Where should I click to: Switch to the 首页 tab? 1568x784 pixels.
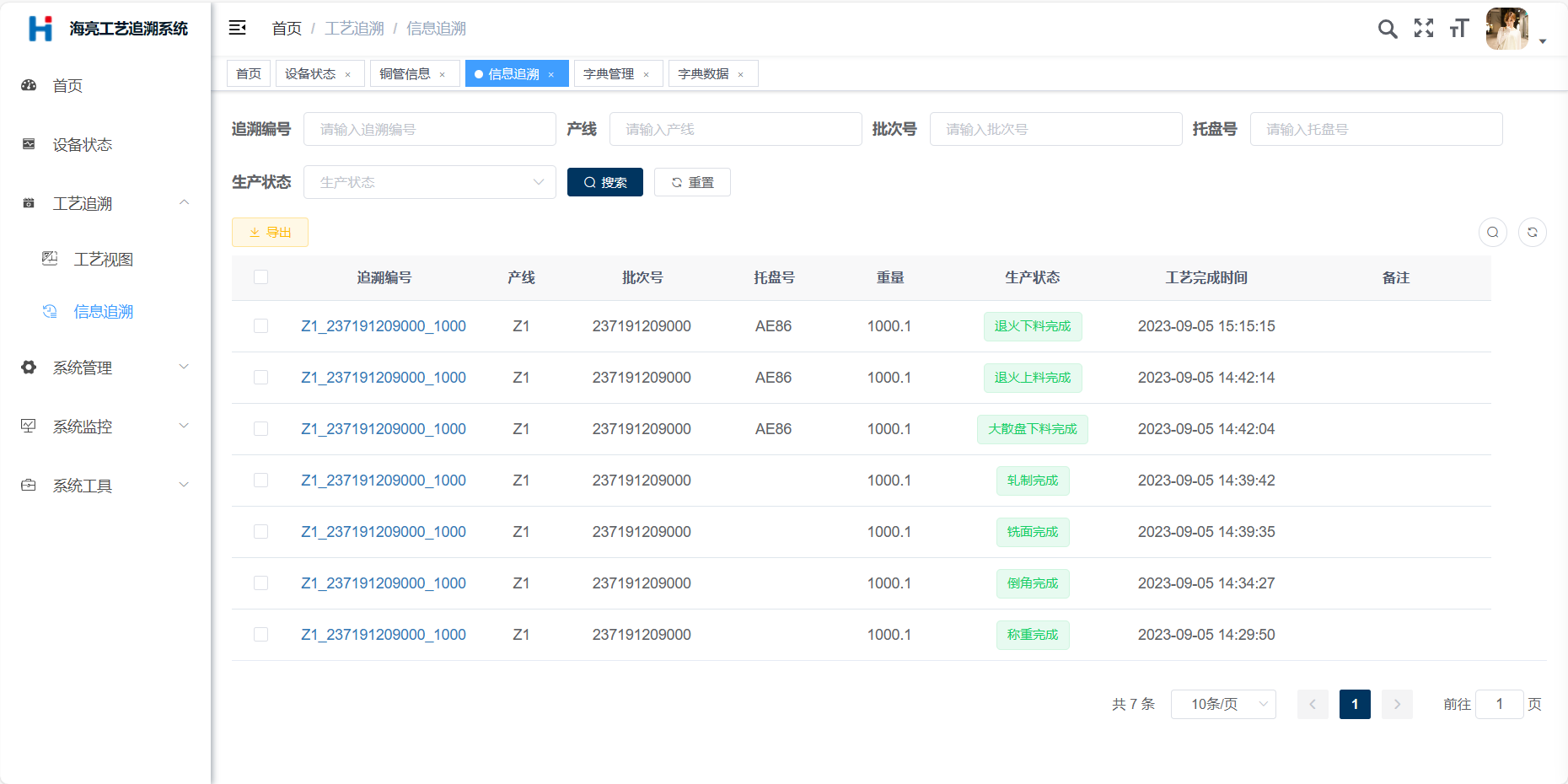[249, 73]
